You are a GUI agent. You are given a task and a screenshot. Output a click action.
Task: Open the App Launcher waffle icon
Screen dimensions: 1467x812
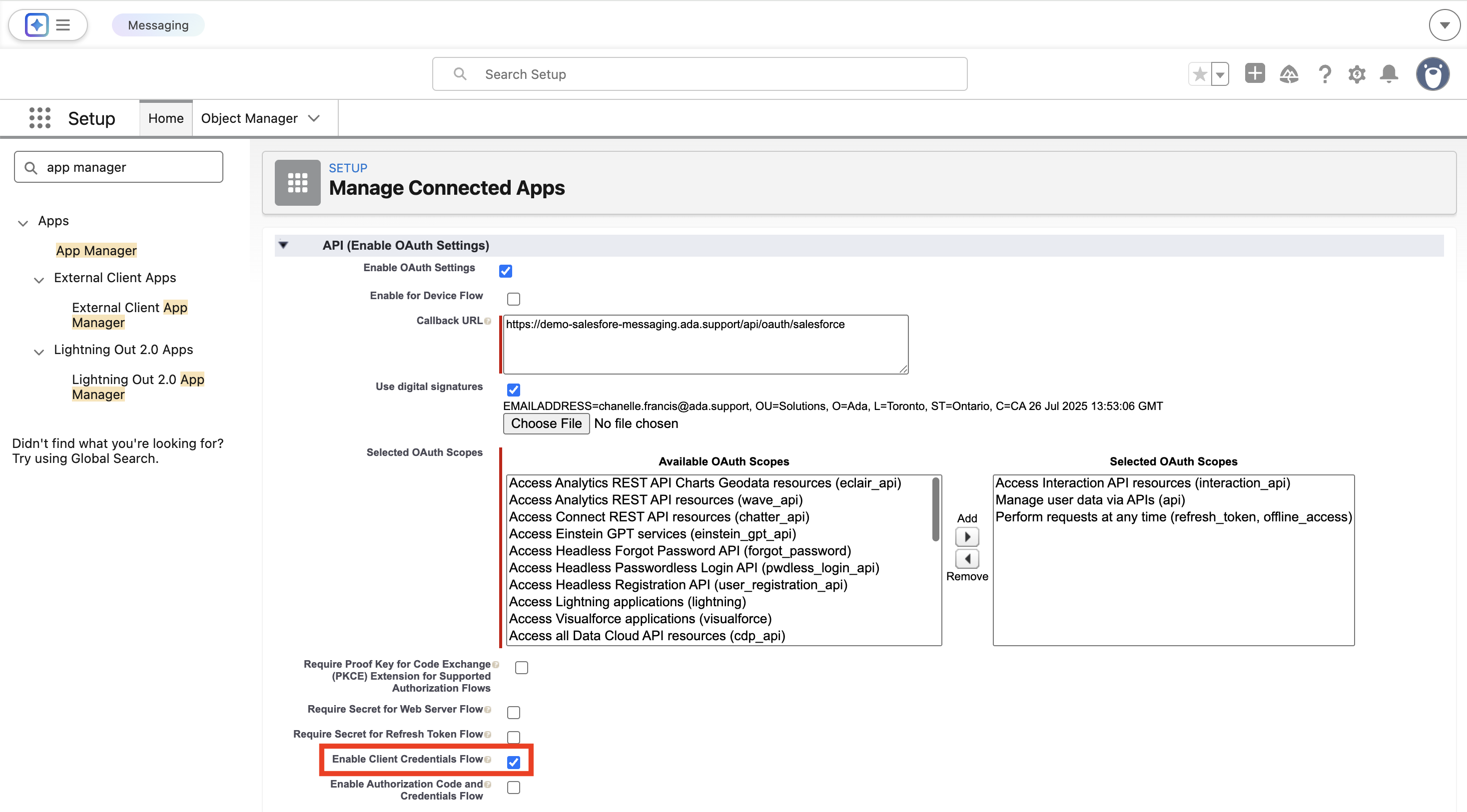39,118
